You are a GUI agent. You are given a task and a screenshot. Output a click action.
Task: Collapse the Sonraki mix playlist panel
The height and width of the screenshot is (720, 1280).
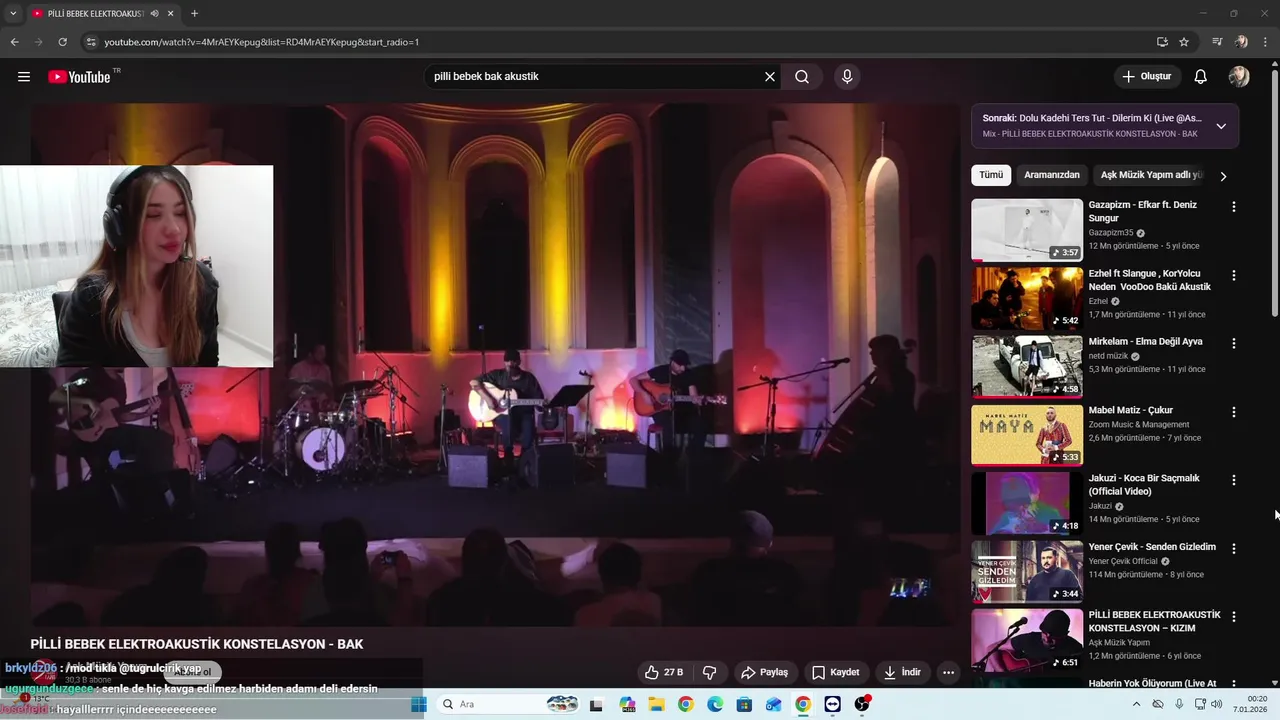click(1221, 126)
